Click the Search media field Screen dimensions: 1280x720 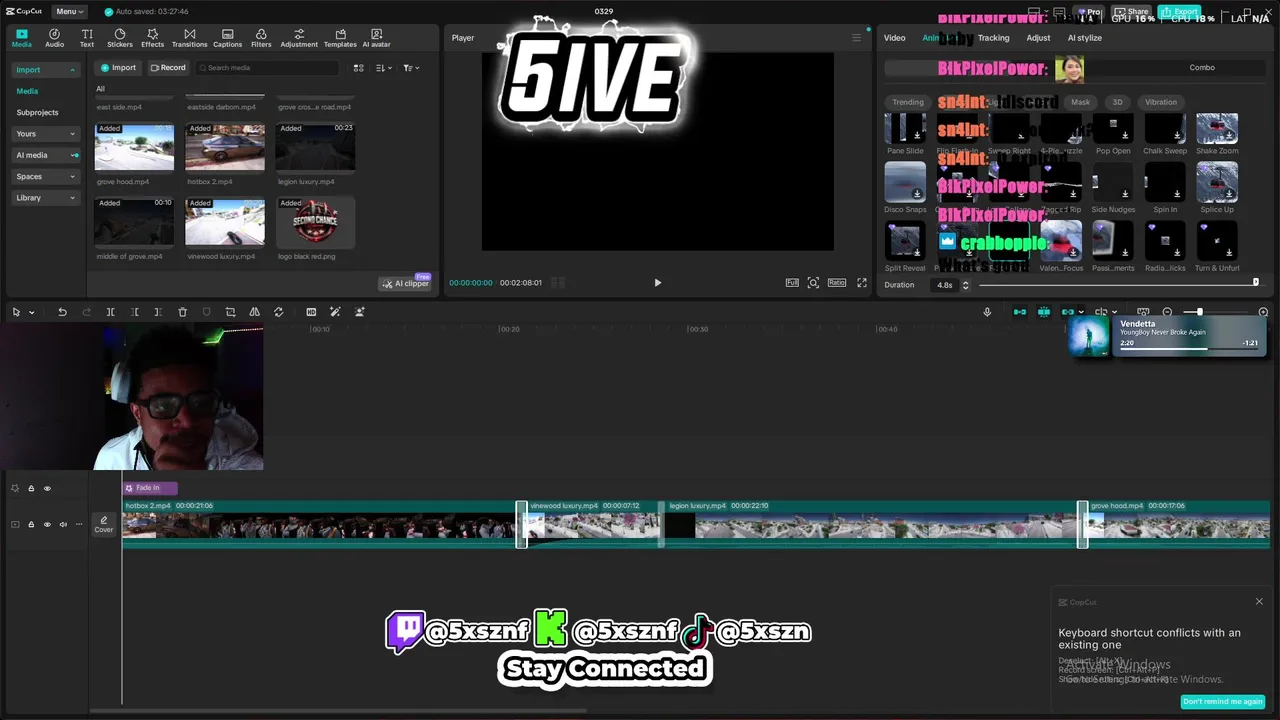pos(267,68)
